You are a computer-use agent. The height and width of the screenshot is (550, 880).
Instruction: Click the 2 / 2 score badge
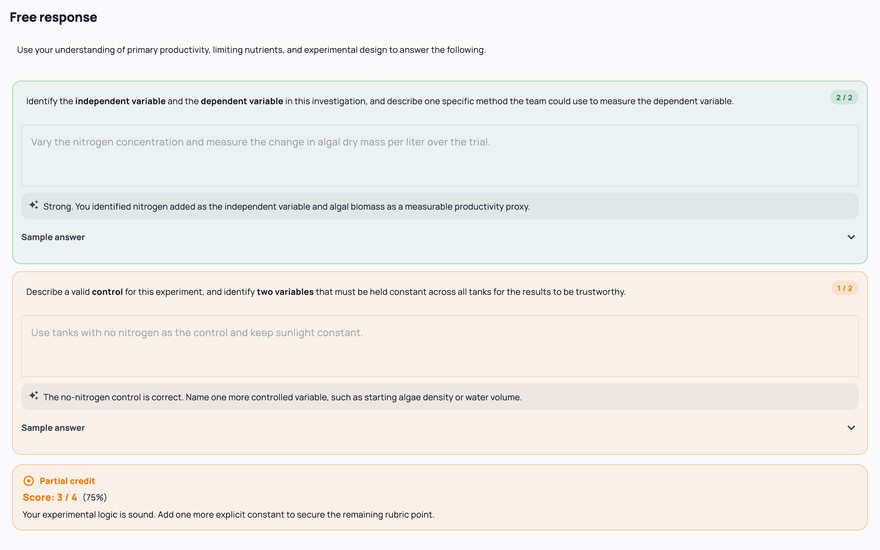[844, 98]
